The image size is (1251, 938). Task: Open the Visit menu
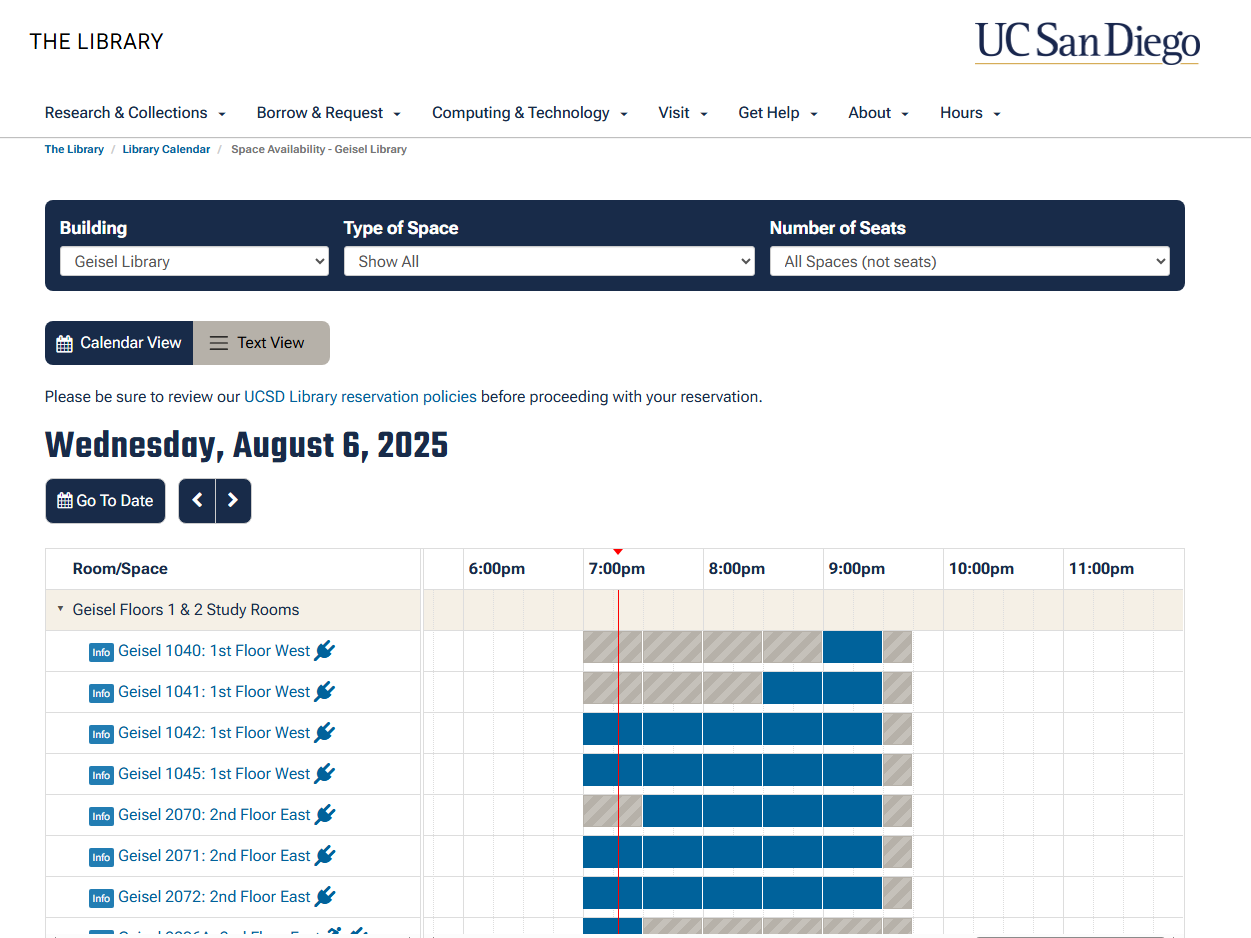tap(683, 113)
